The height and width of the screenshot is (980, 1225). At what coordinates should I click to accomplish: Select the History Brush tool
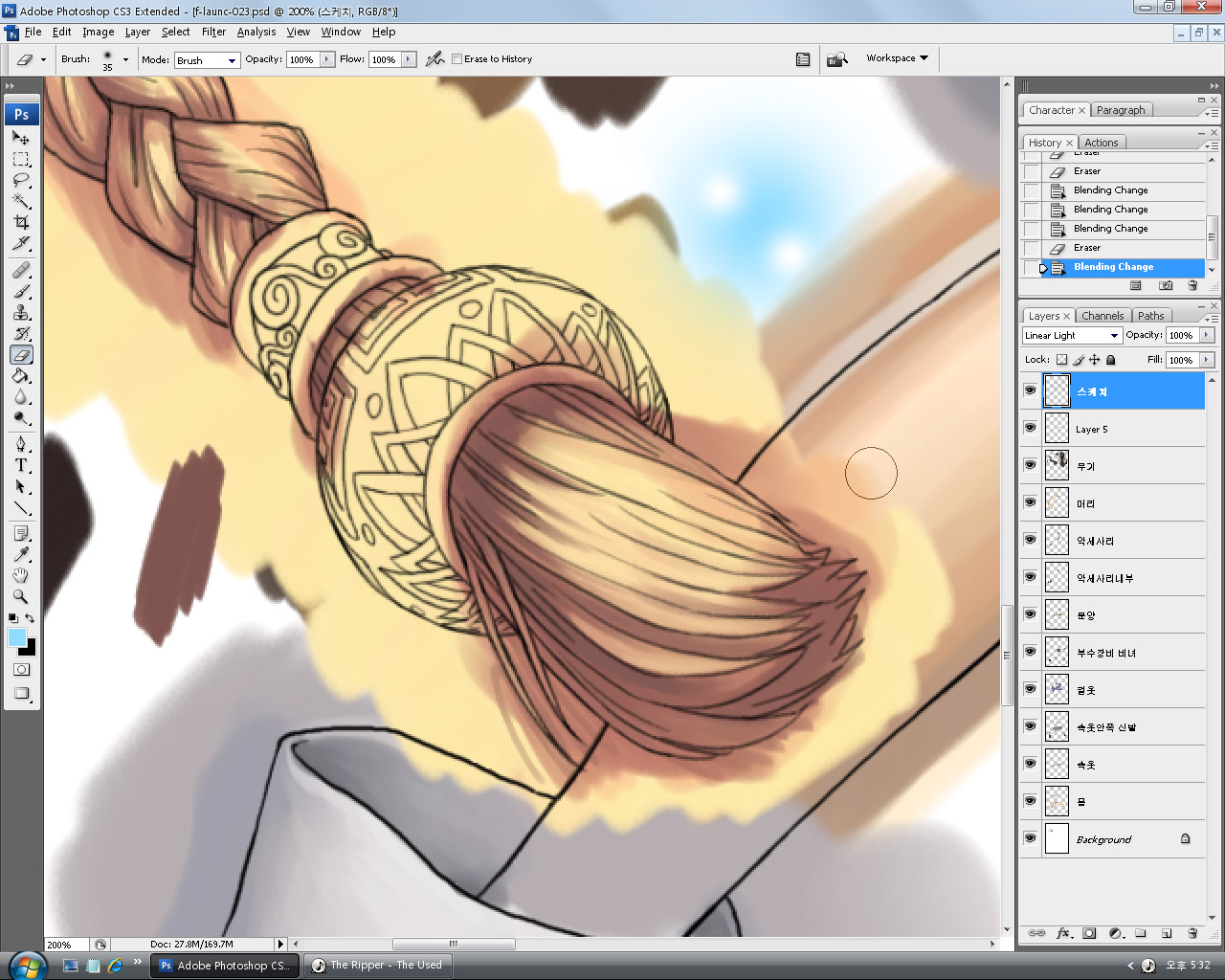21,333
